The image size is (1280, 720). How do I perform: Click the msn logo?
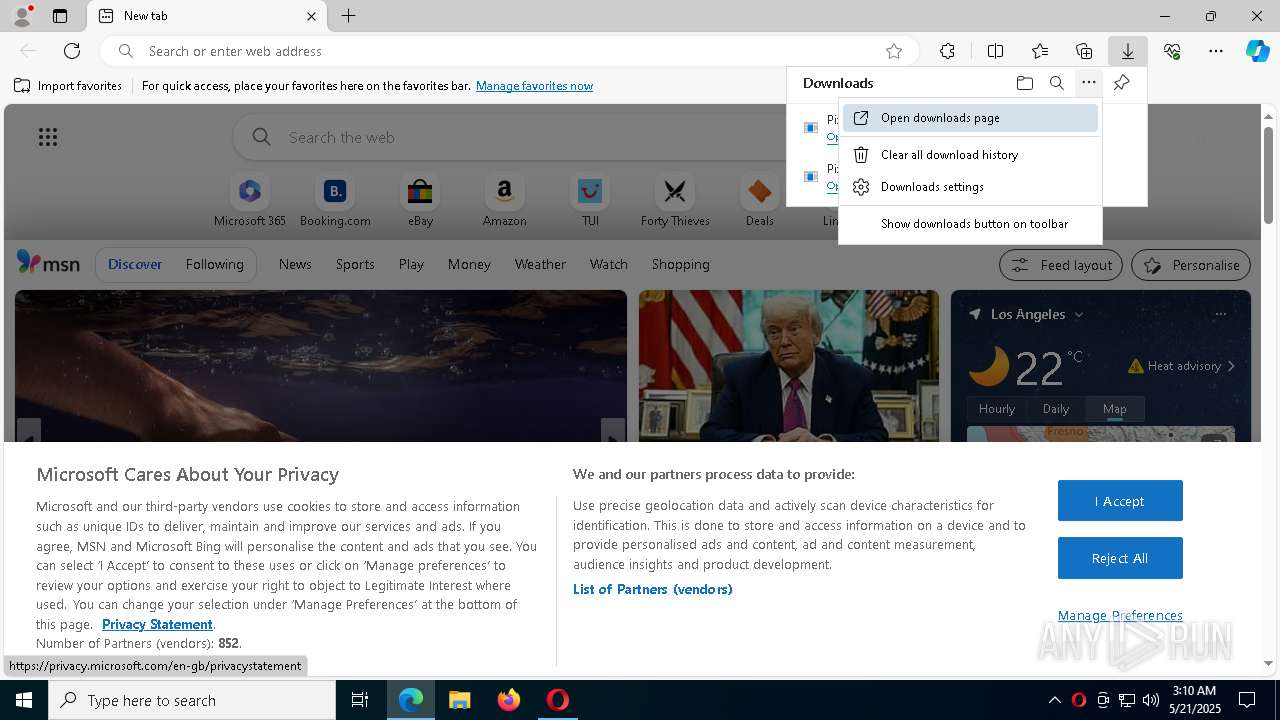point(48,263)
